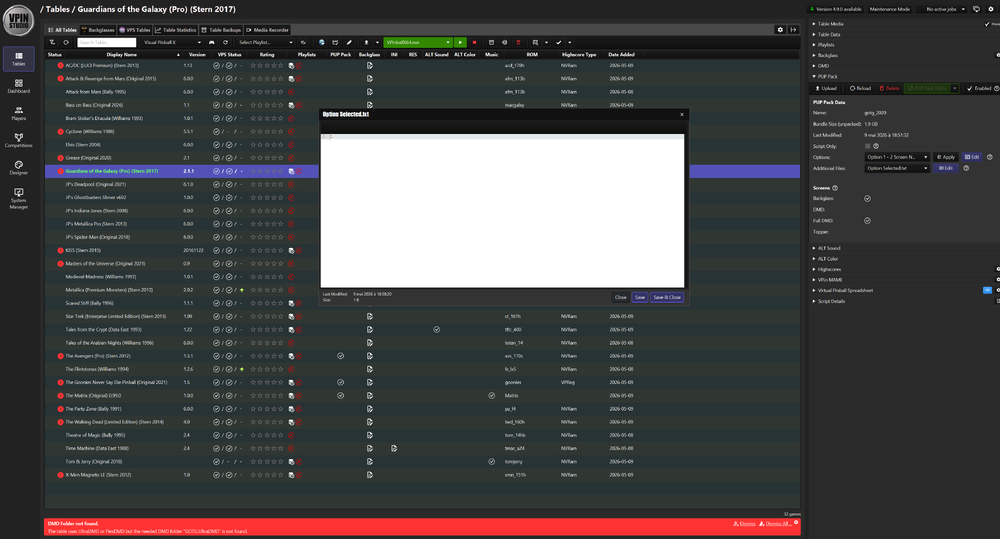
Task: Click the gamepad icon beside the emulator selector
Action: (x=212, y=42)
